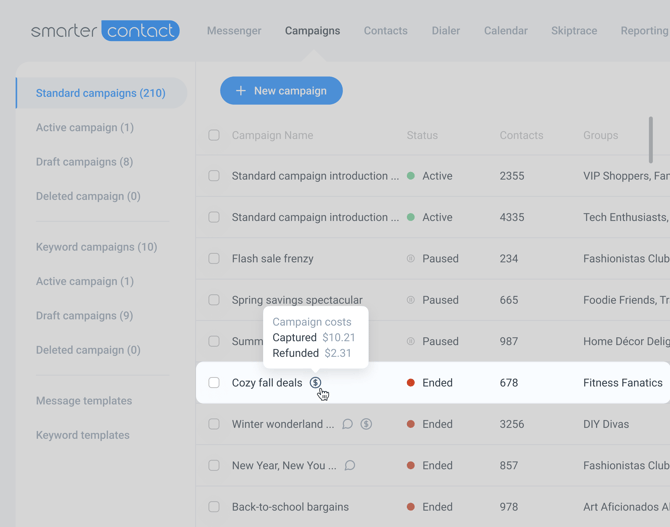The image size is (670, 527).
Task: Select the Spring savings spectacular checkbox
Action: coord(214,300)
